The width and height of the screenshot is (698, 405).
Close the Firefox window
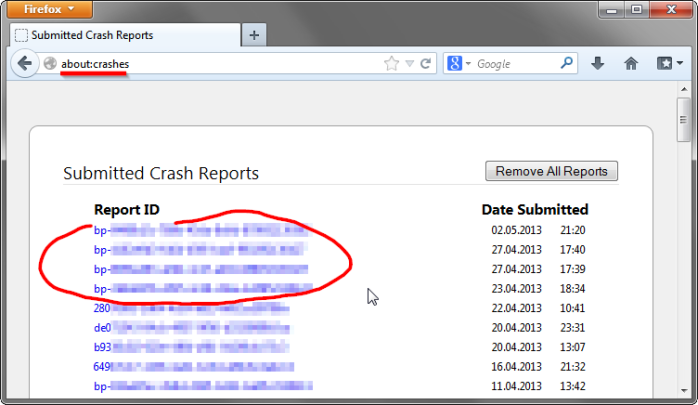coord(671,9)
